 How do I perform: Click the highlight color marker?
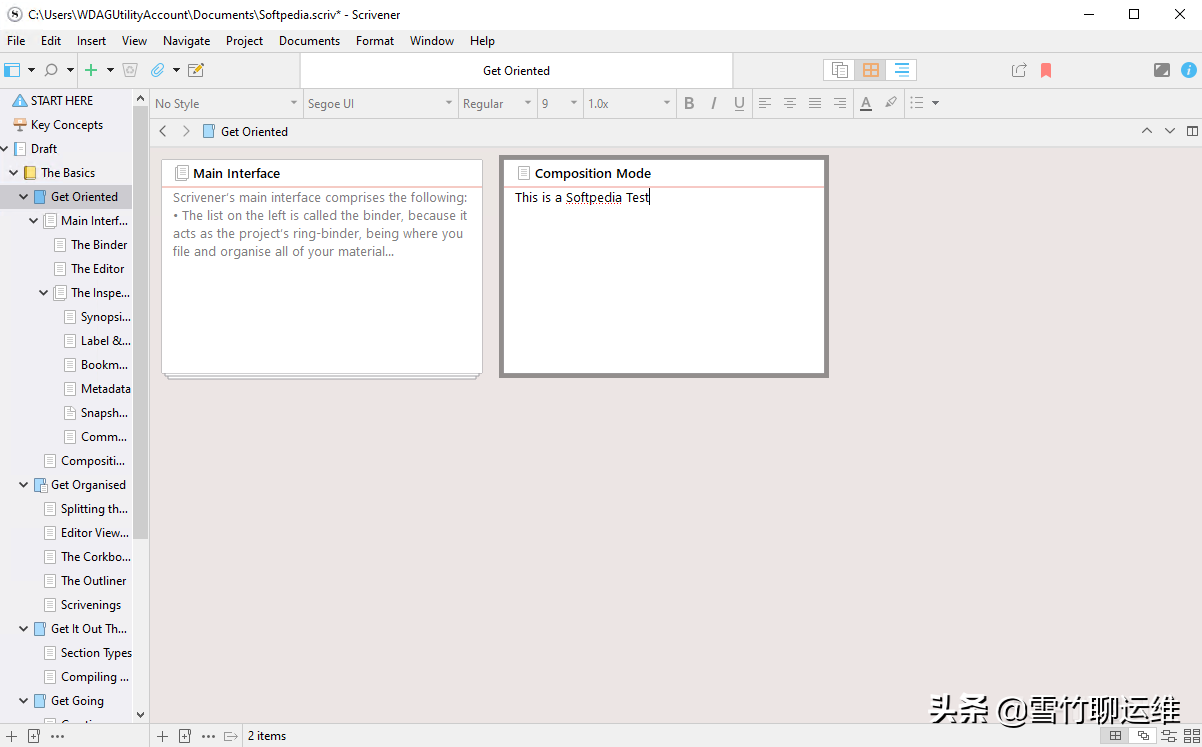point(891,103)
